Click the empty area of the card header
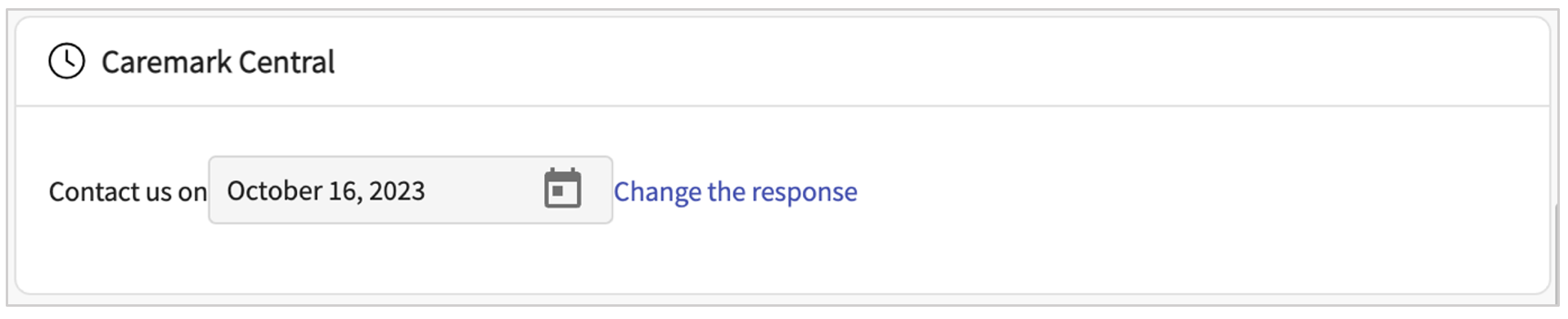This screenshot has height=319, width=1568. pyautogui.click(x=941, y=62)
